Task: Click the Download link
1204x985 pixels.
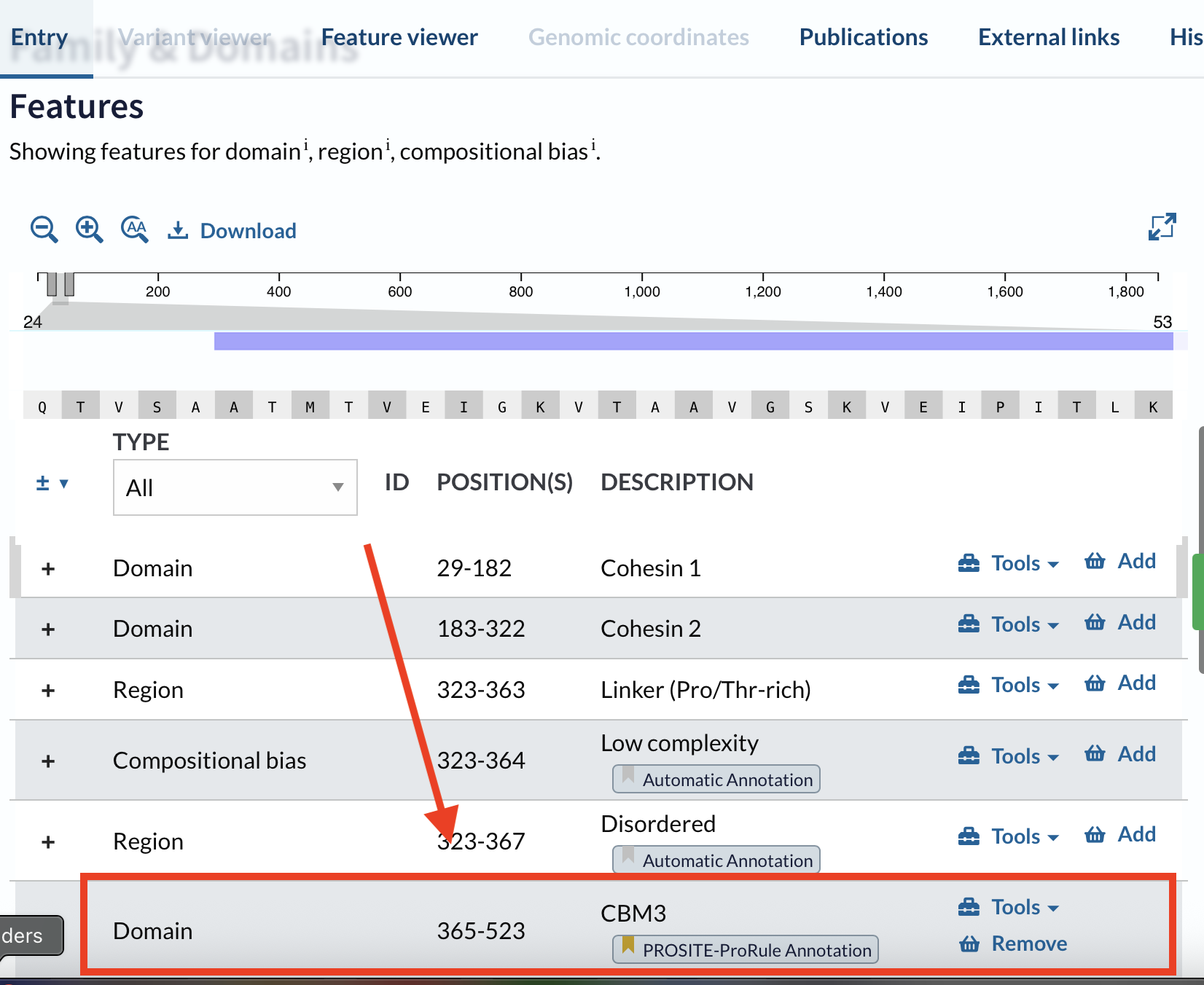Action: (248, 230)
